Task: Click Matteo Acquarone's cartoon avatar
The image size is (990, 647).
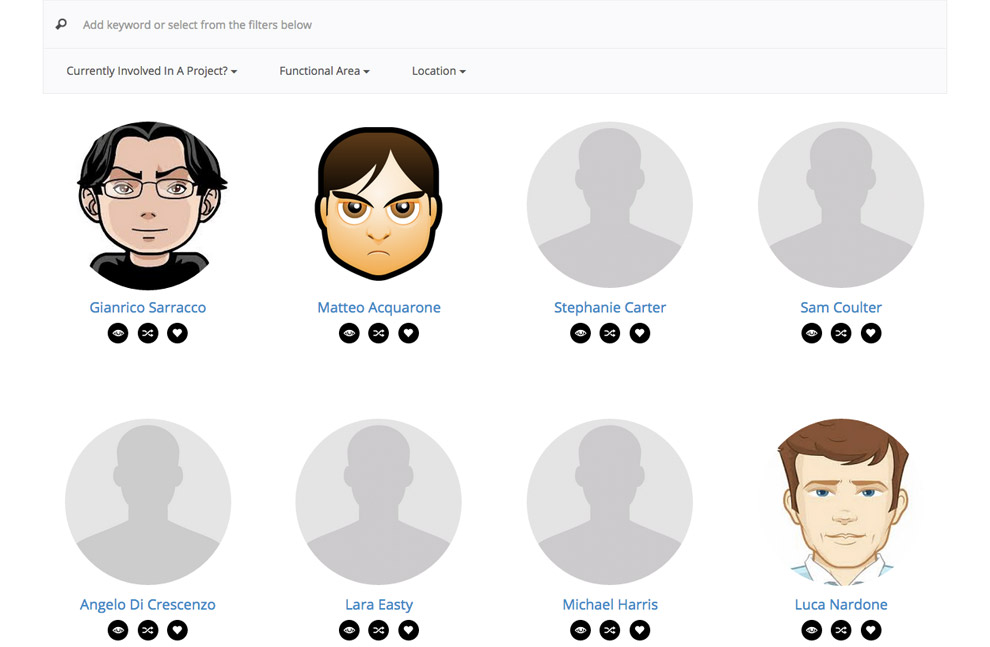Action: tap(378, 203)
